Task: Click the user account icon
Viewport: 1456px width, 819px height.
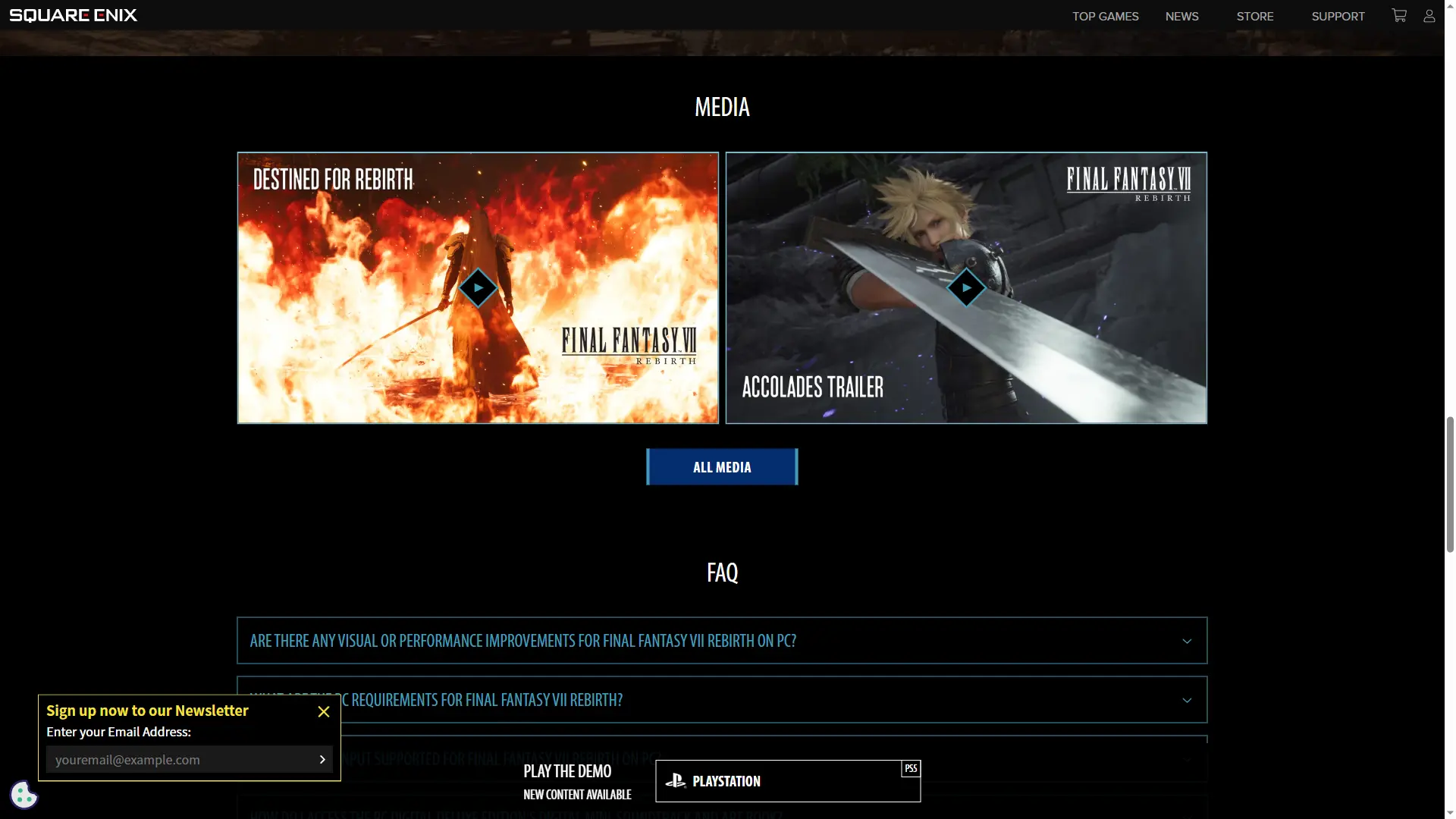Action: [1429, 15]
